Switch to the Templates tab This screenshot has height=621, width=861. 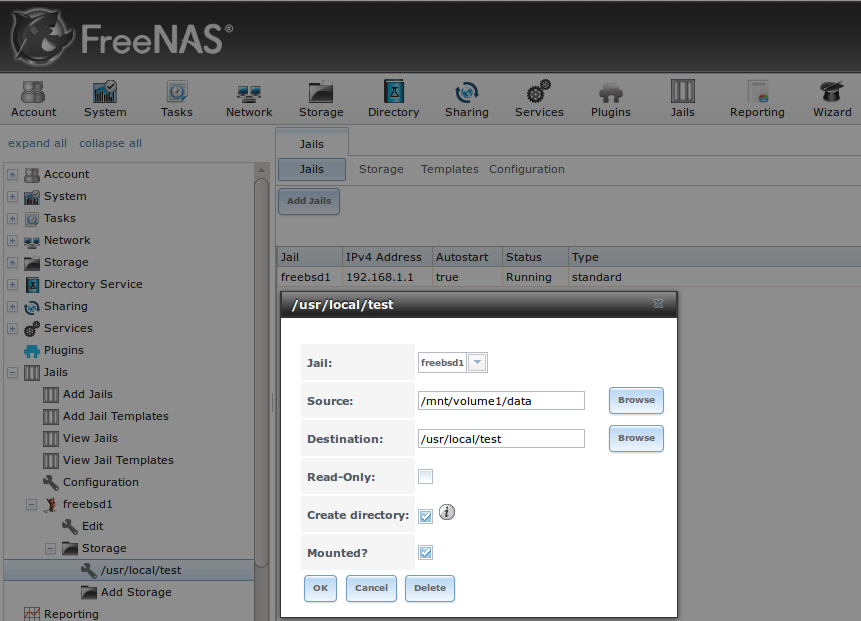pos(449,169)
